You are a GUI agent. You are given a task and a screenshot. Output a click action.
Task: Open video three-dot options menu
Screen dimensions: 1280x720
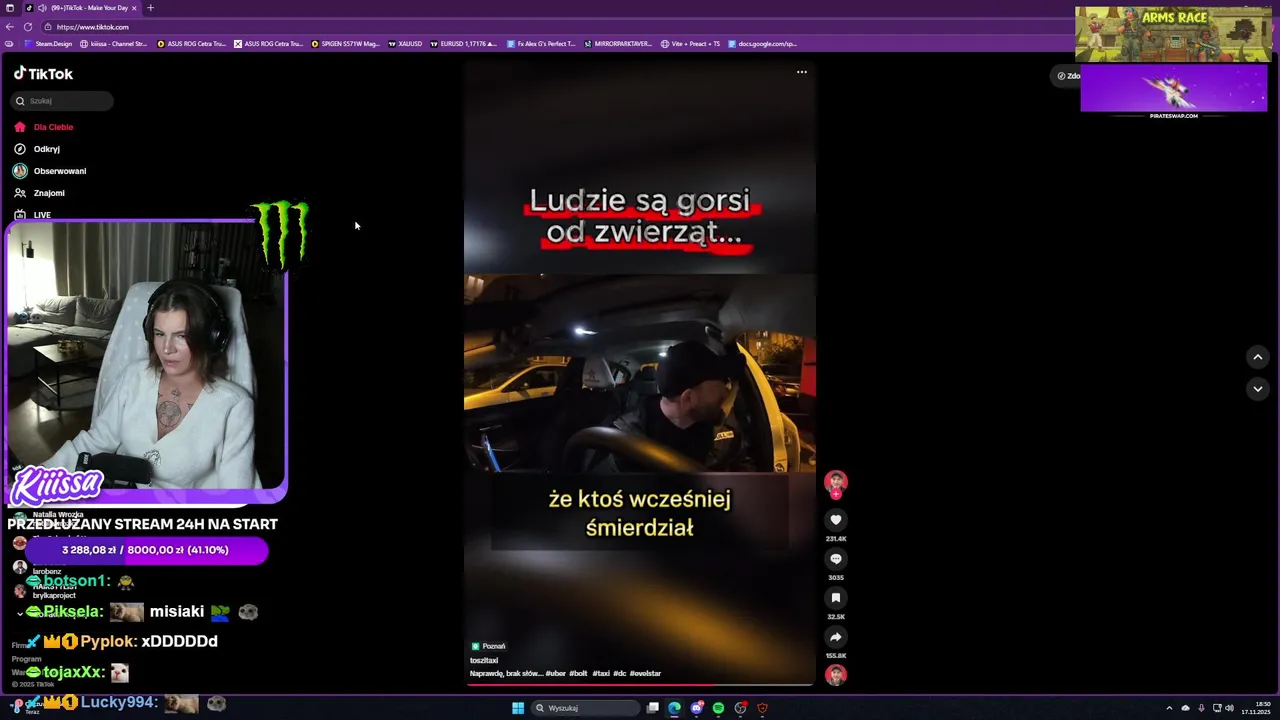pyautogui.click(x=802, y=72)
